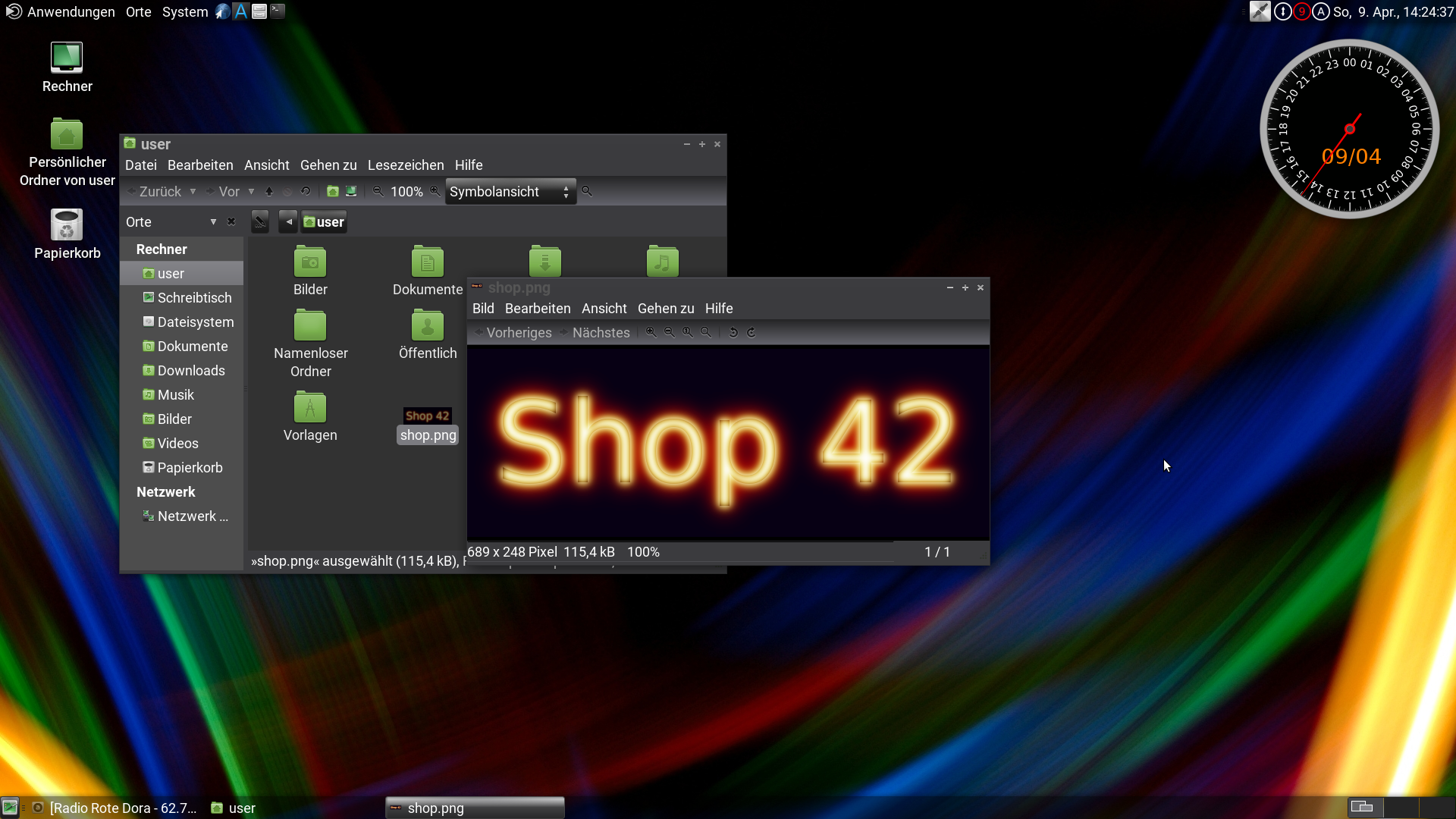This screenshot has height=819, width=1456.
Task: Select Downloads in the places sidebar
Action: click(191, 371)
